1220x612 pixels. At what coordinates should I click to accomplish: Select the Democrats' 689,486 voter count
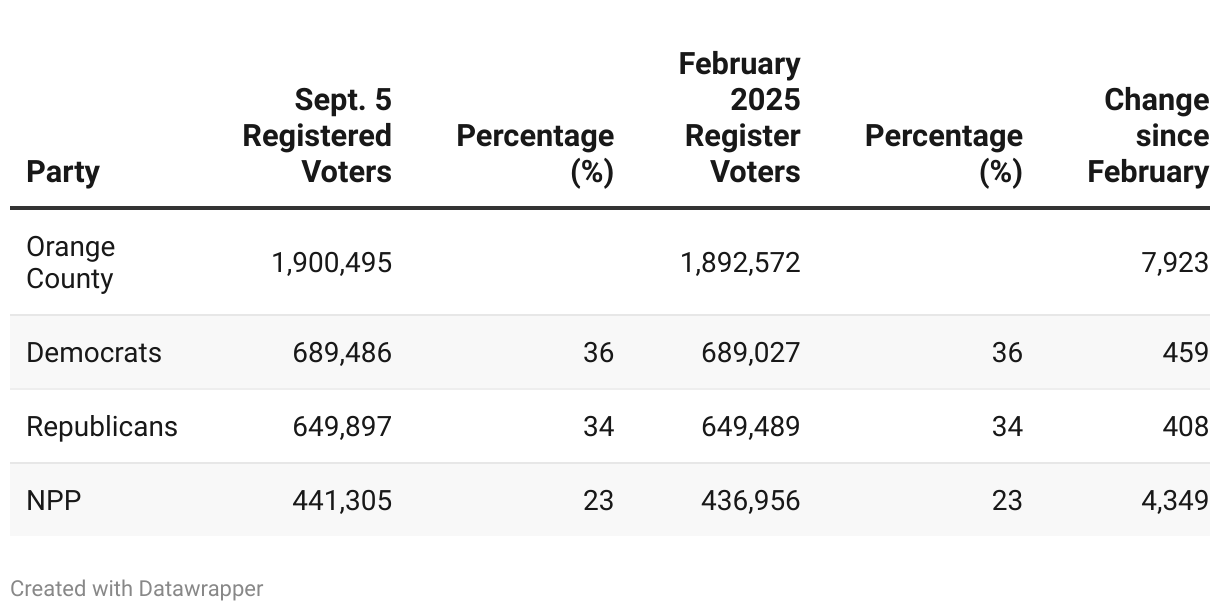[x=342, y=353]
